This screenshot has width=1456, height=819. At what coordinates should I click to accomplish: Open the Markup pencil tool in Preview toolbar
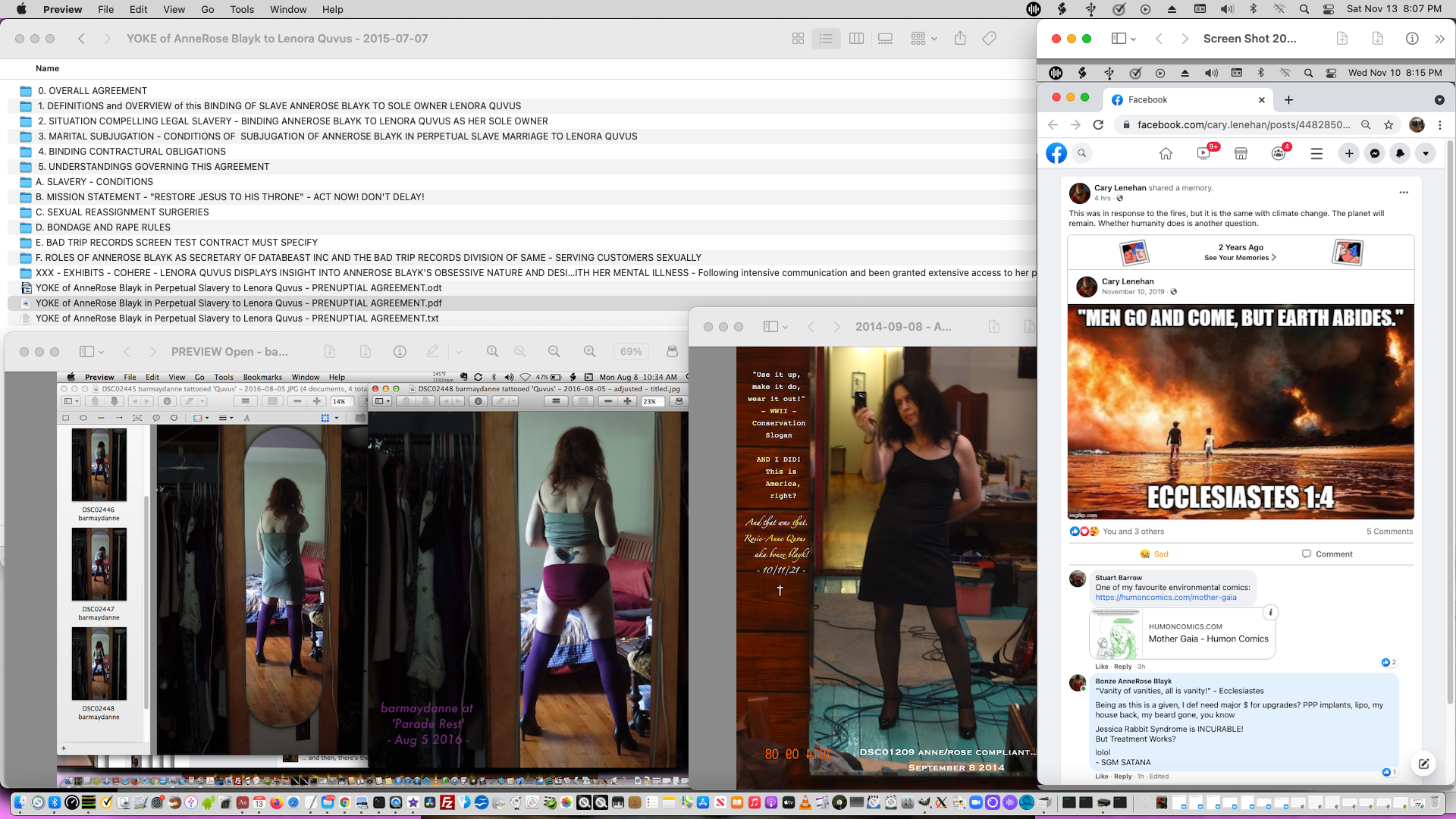433,351
